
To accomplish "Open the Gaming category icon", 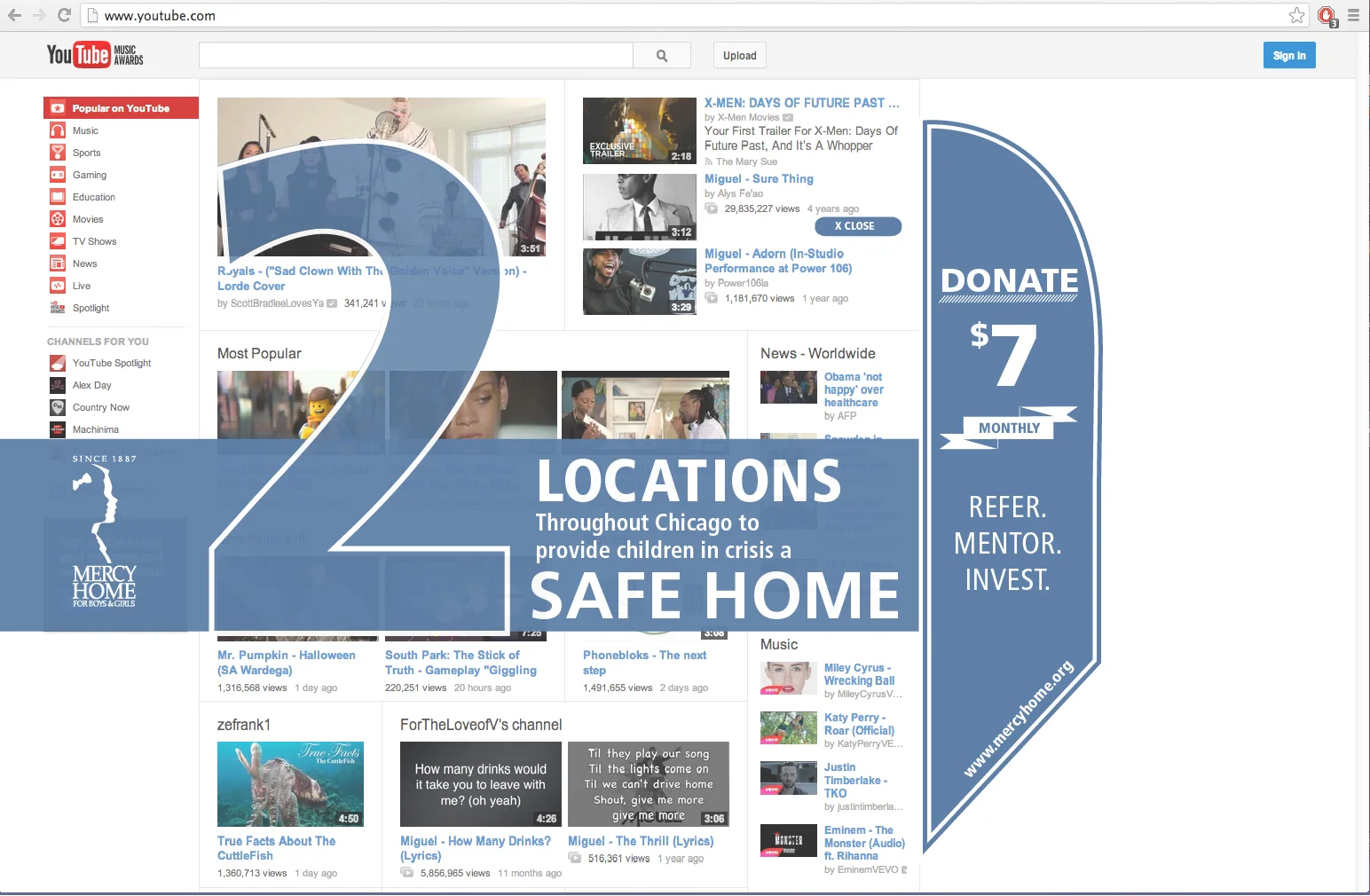I will pos(58,175).
